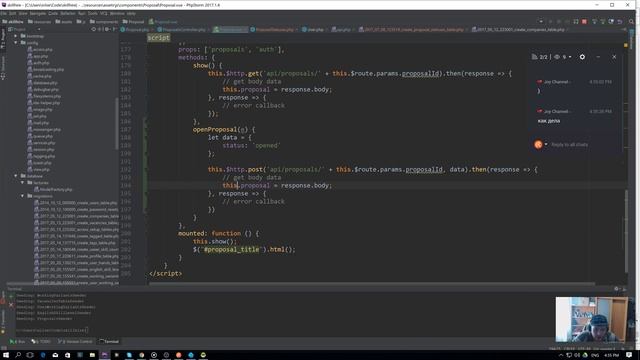This screenshot has height=360, width=640.
Task: Open the run configuration dropdown in the toolbar
Action: 541,22
